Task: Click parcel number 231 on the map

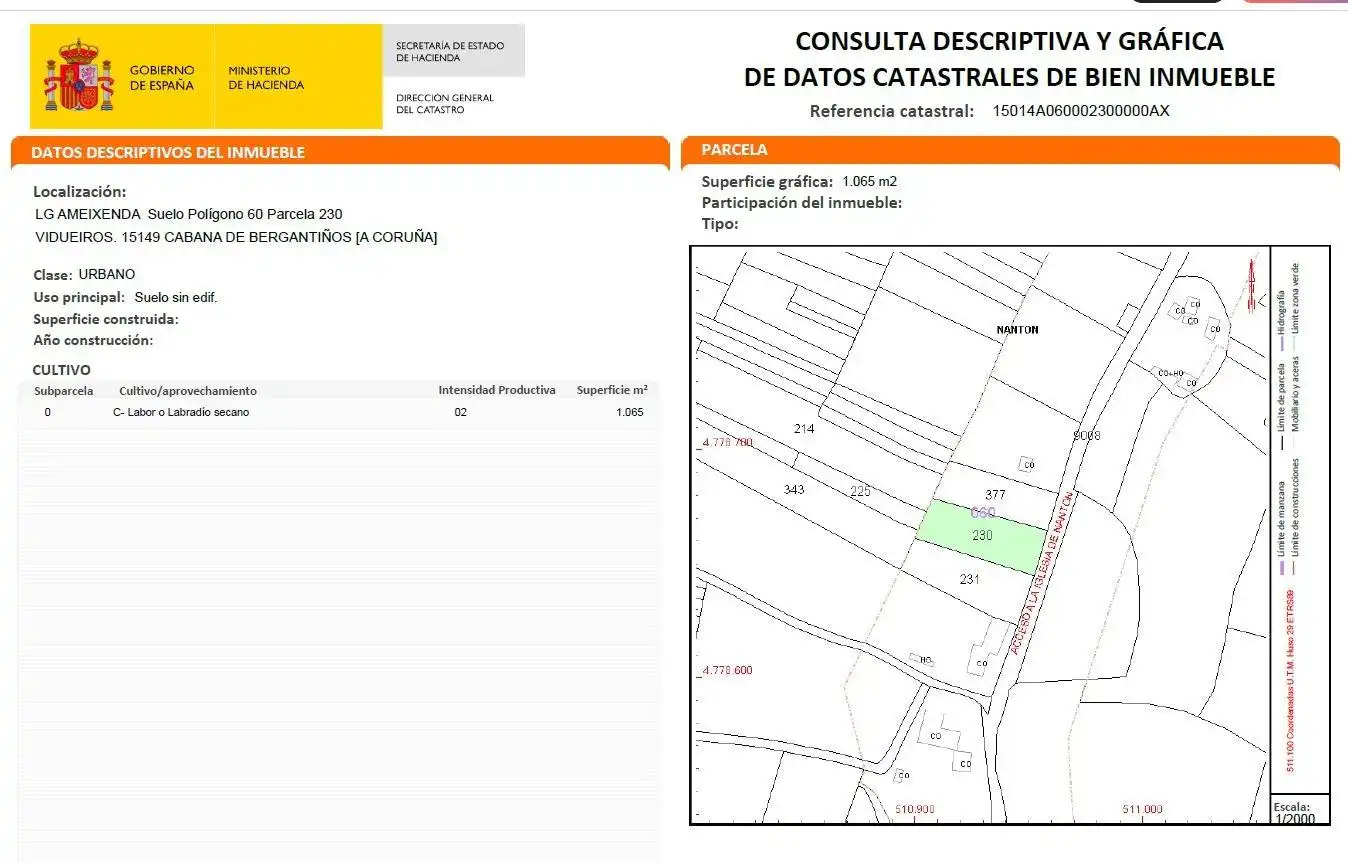Action: tap(969, 579)
